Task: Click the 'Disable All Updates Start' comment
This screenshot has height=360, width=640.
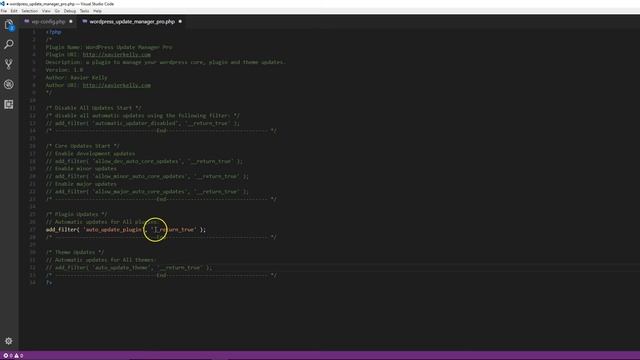Action: coord(93,108)
